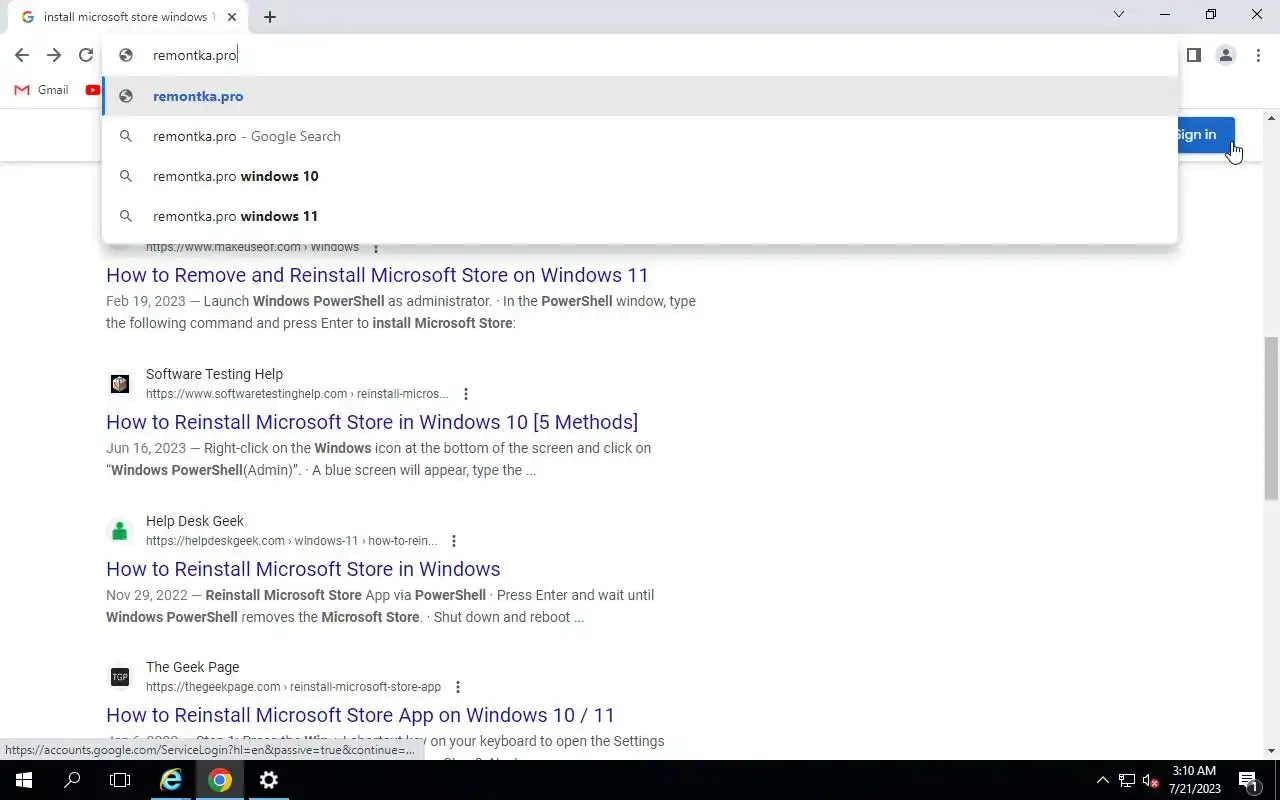Viewport: 1280px width, 800px height.
Task: Open the Chrome three-dot menu
Action: [1258, 55]
